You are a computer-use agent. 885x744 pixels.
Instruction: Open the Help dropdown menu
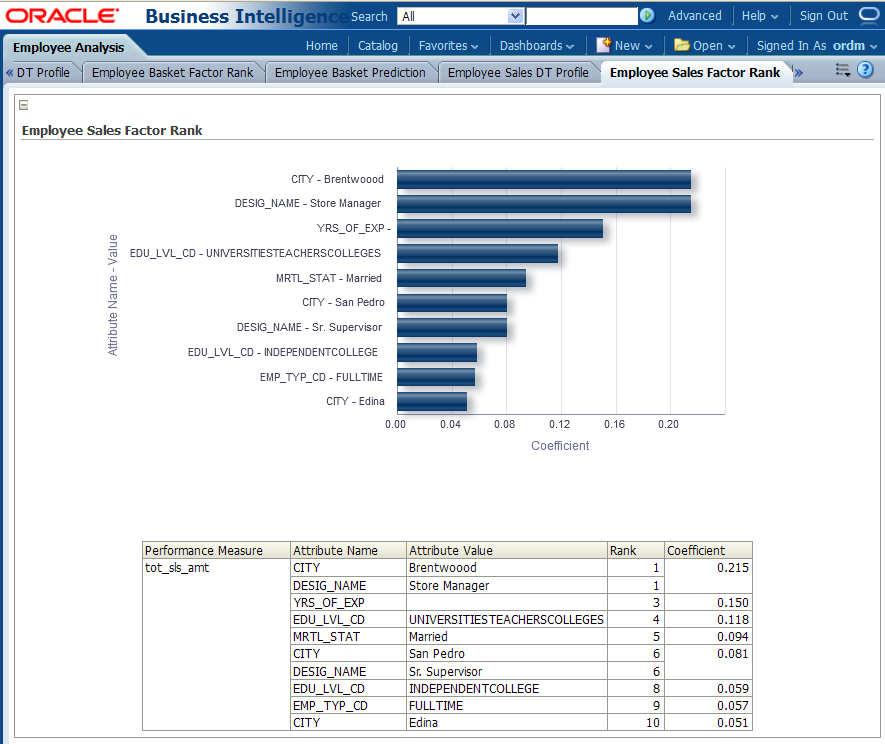pos(760,16)
